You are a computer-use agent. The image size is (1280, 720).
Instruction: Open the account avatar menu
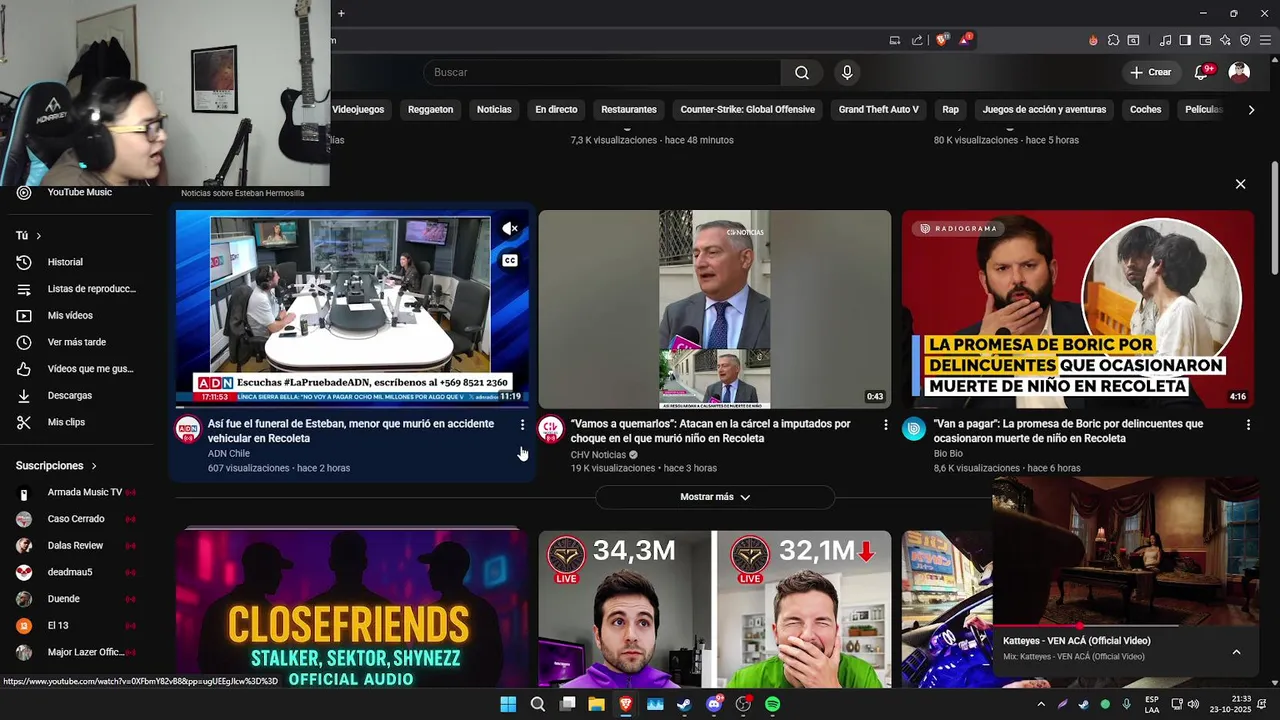pos(1239,72)
